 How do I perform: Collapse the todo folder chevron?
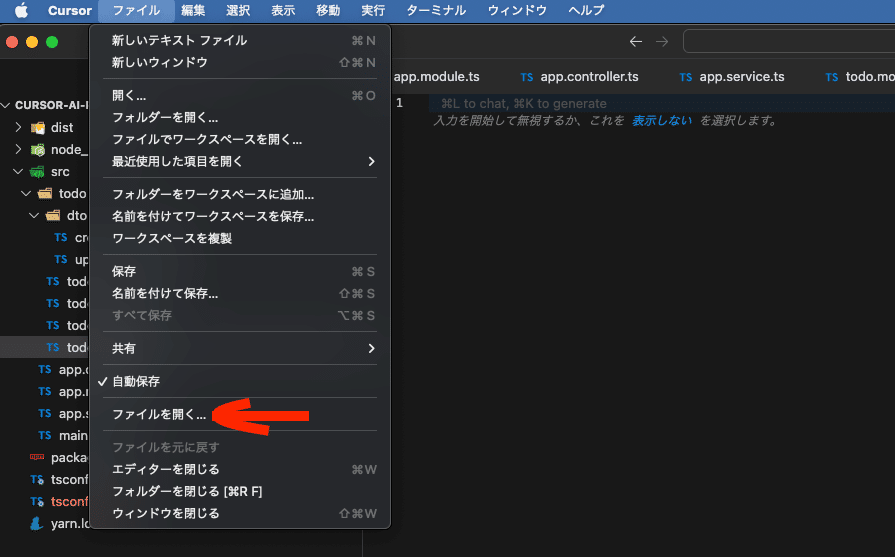point(26,193)
